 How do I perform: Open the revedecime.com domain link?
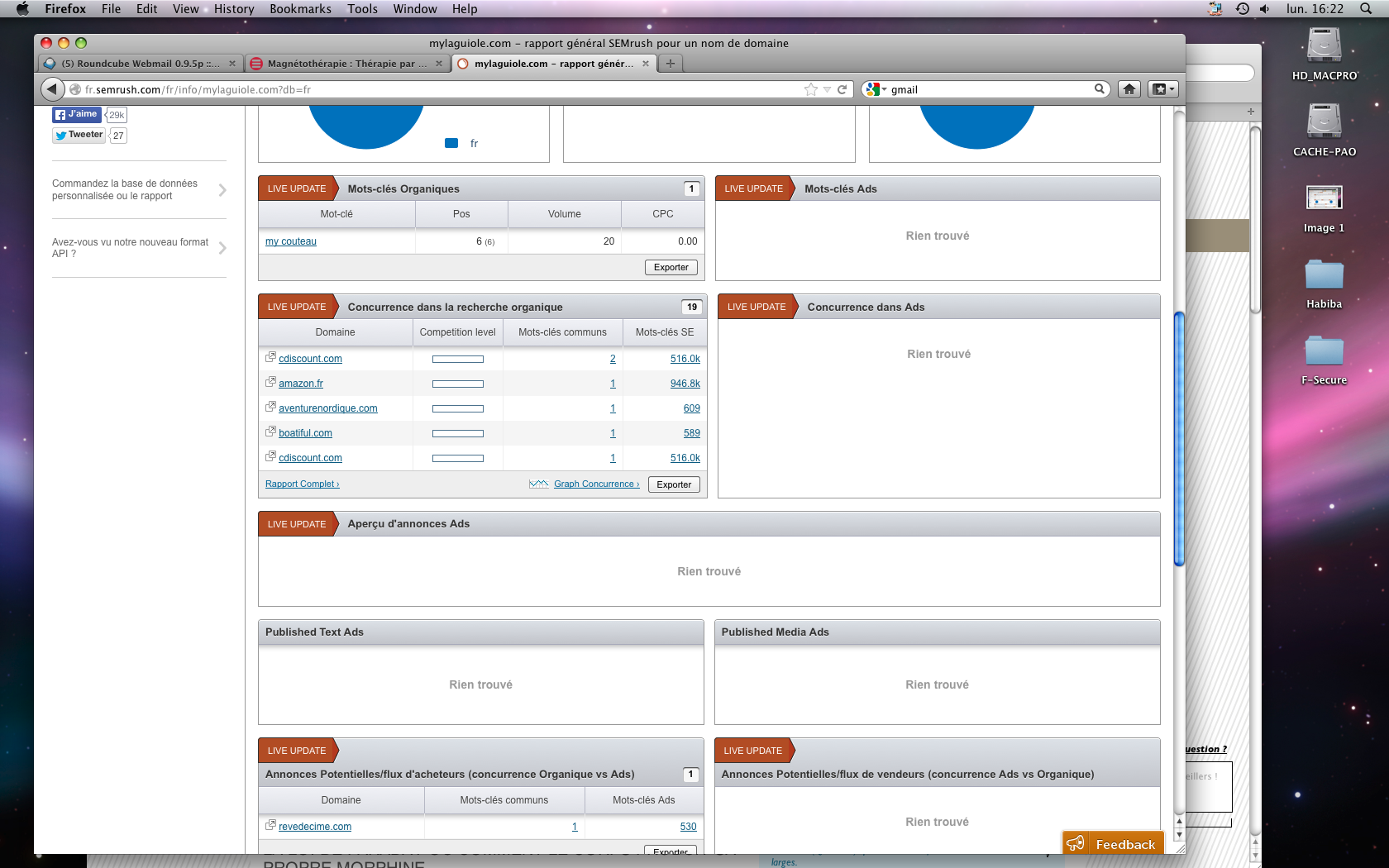coord(315,827)
